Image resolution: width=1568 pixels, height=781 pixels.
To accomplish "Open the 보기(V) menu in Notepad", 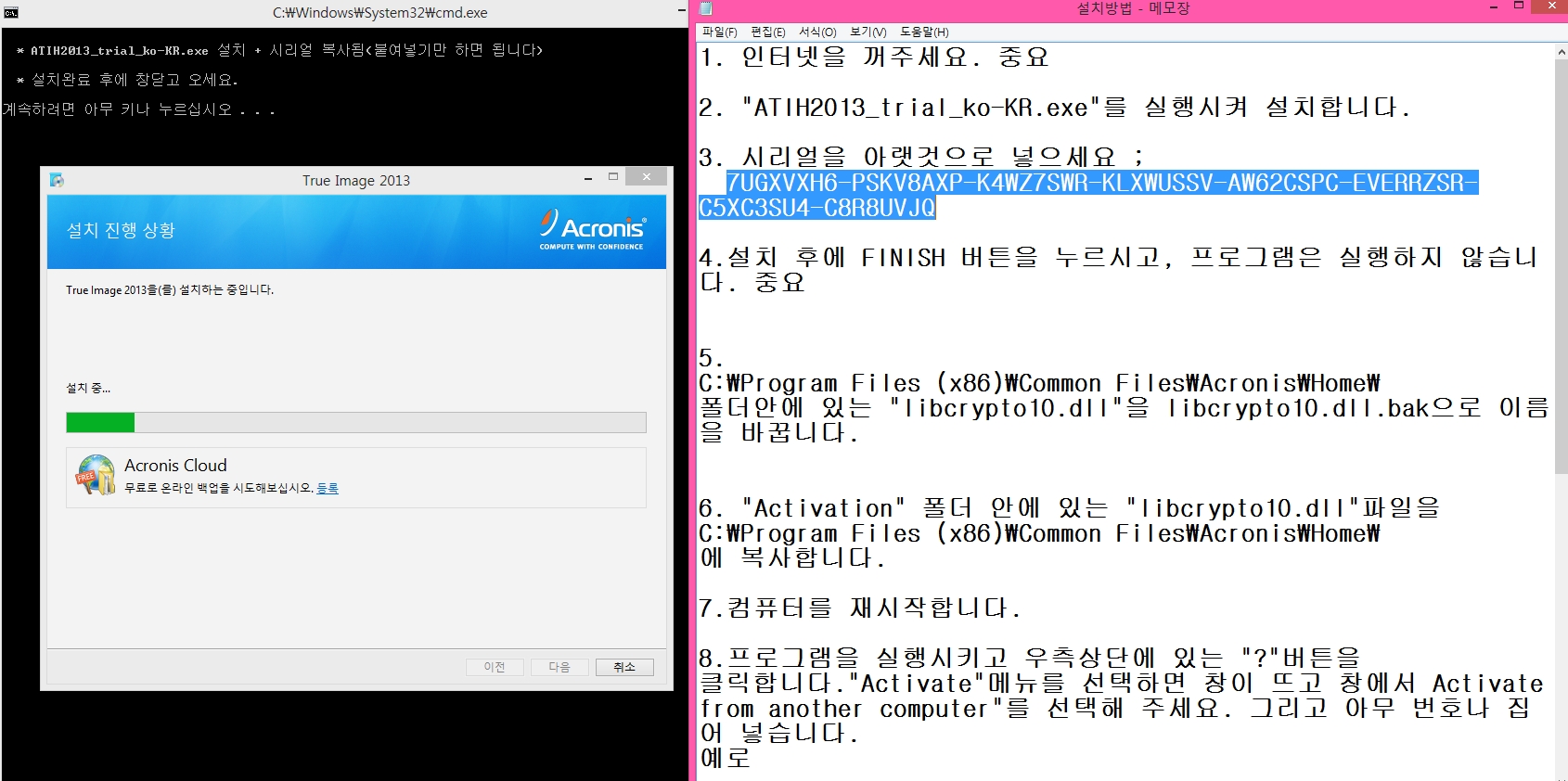I will point(868,32).
